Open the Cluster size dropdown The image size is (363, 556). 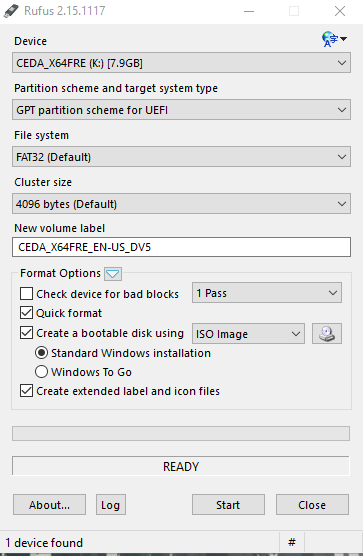(182, 204)
